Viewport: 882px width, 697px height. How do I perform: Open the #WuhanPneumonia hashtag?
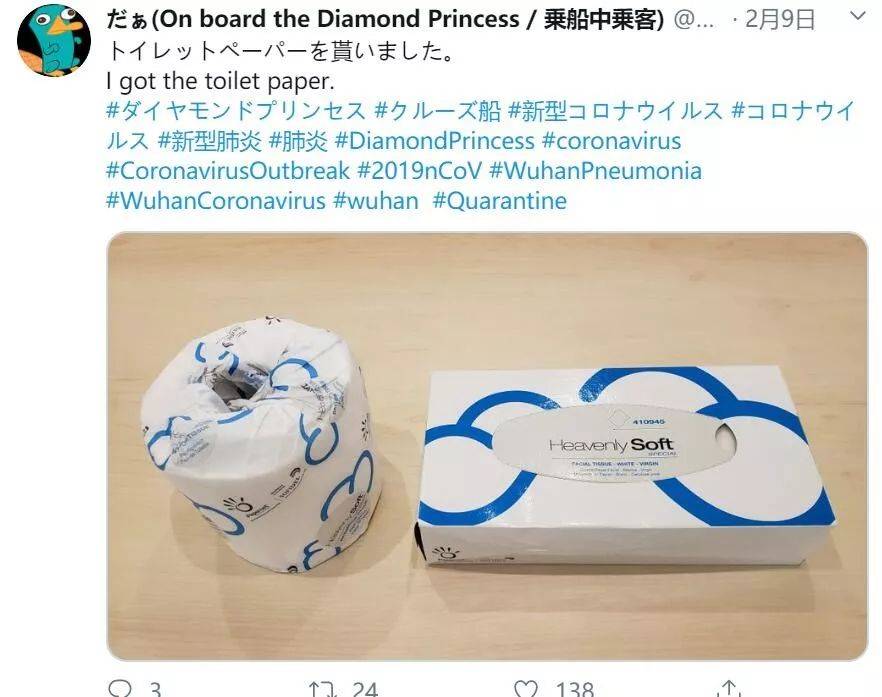point(596,170)
